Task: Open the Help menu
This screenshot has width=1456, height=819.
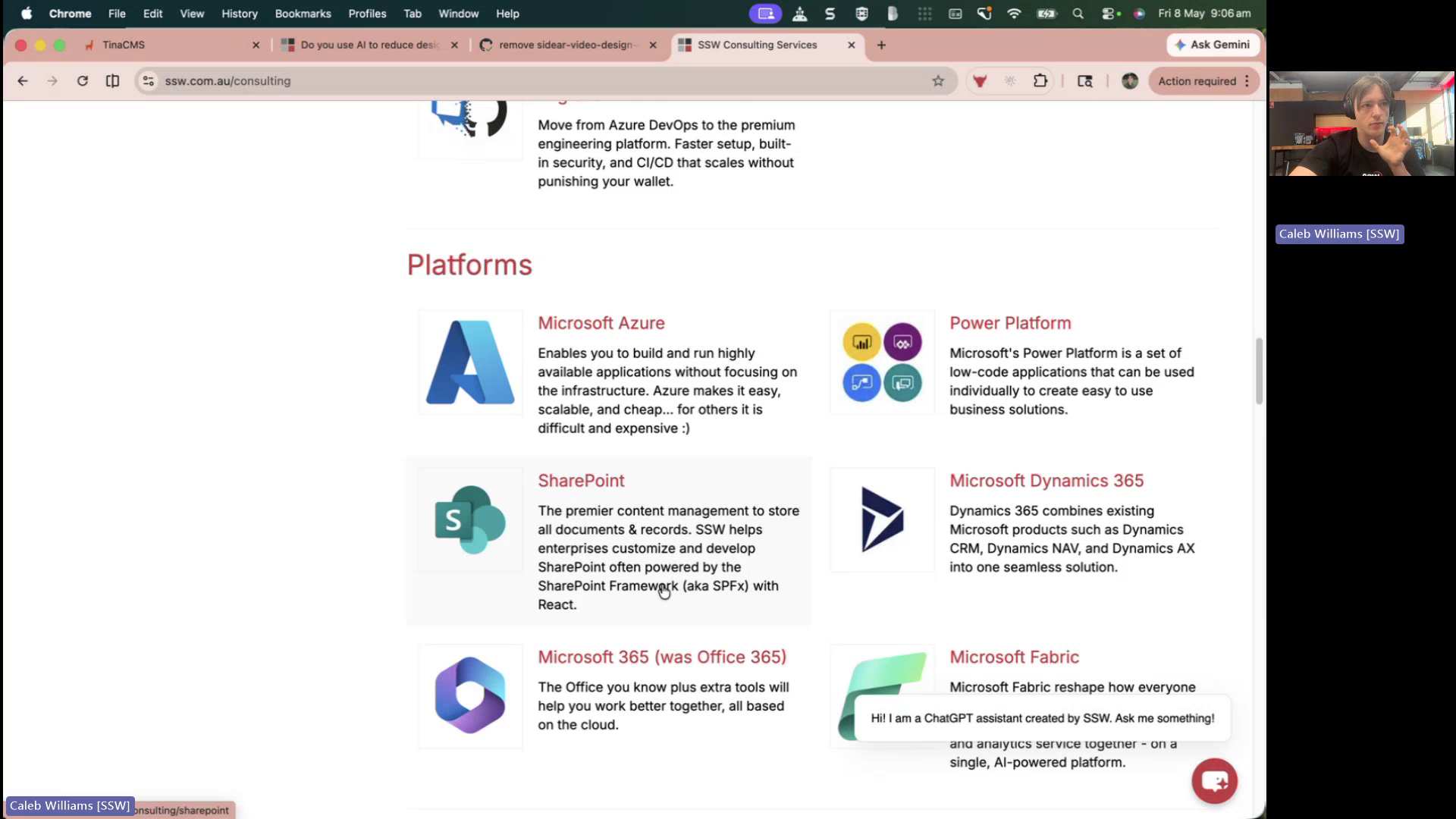Action: (x=507, y=14)
